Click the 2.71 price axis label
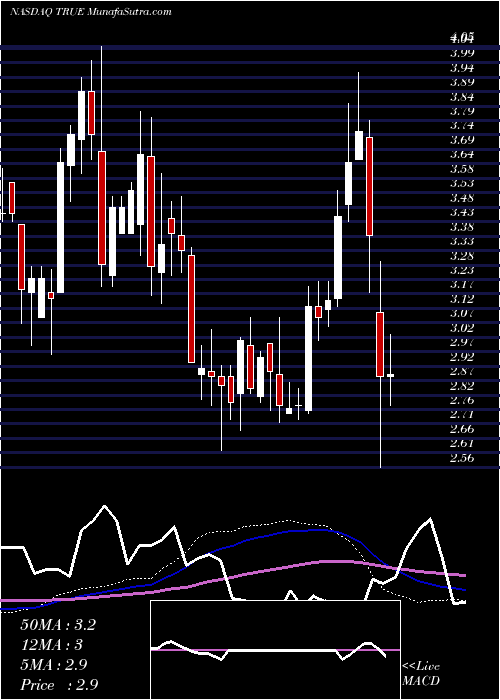The width and height of the screenshot is (500, 700). [x=462, y=414]
